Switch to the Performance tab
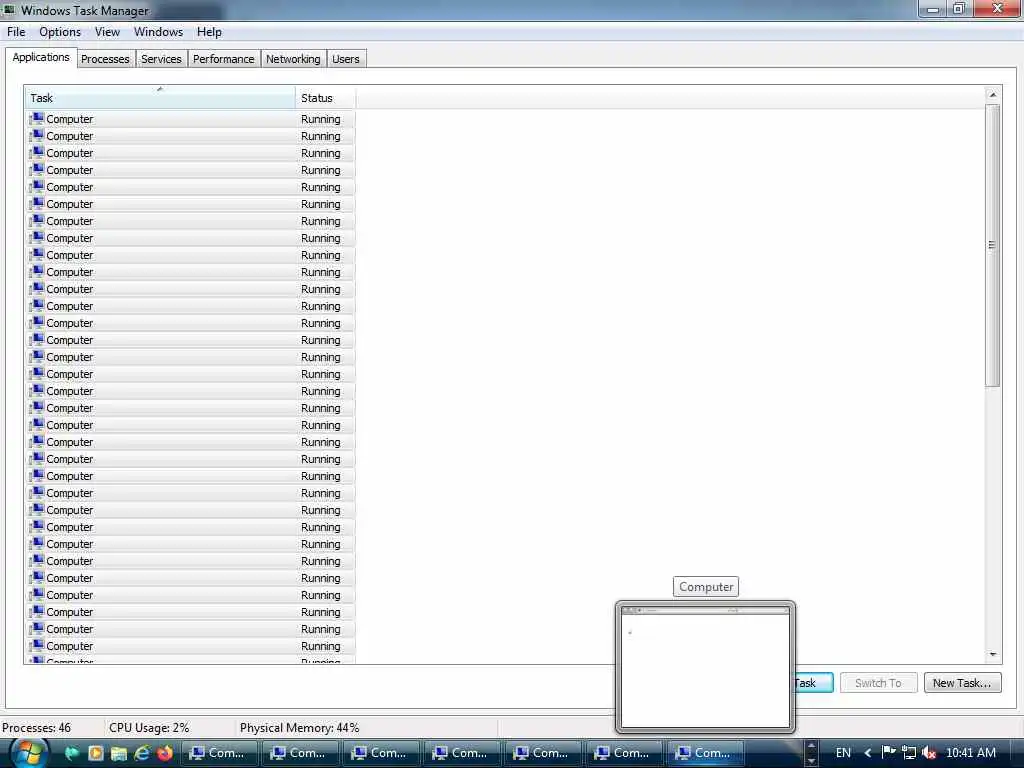The height and width of the screenshot is (768, 1024). [223, 59]
